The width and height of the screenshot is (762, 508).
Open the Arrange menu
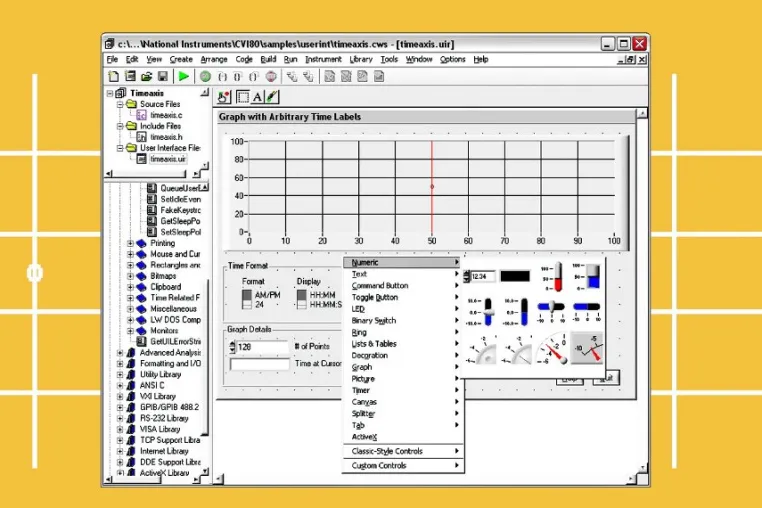214,59
